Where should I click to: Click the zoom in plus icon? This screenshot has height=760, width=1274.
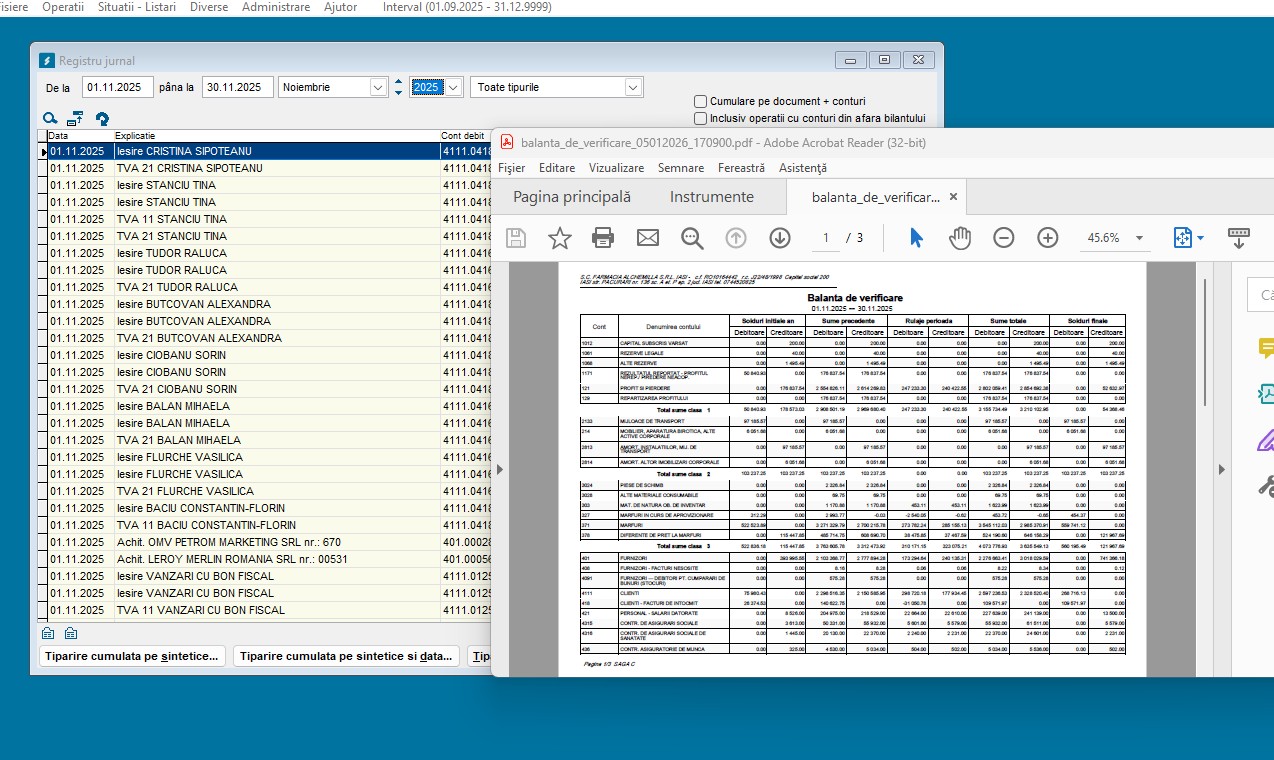tap(1047, 238)
